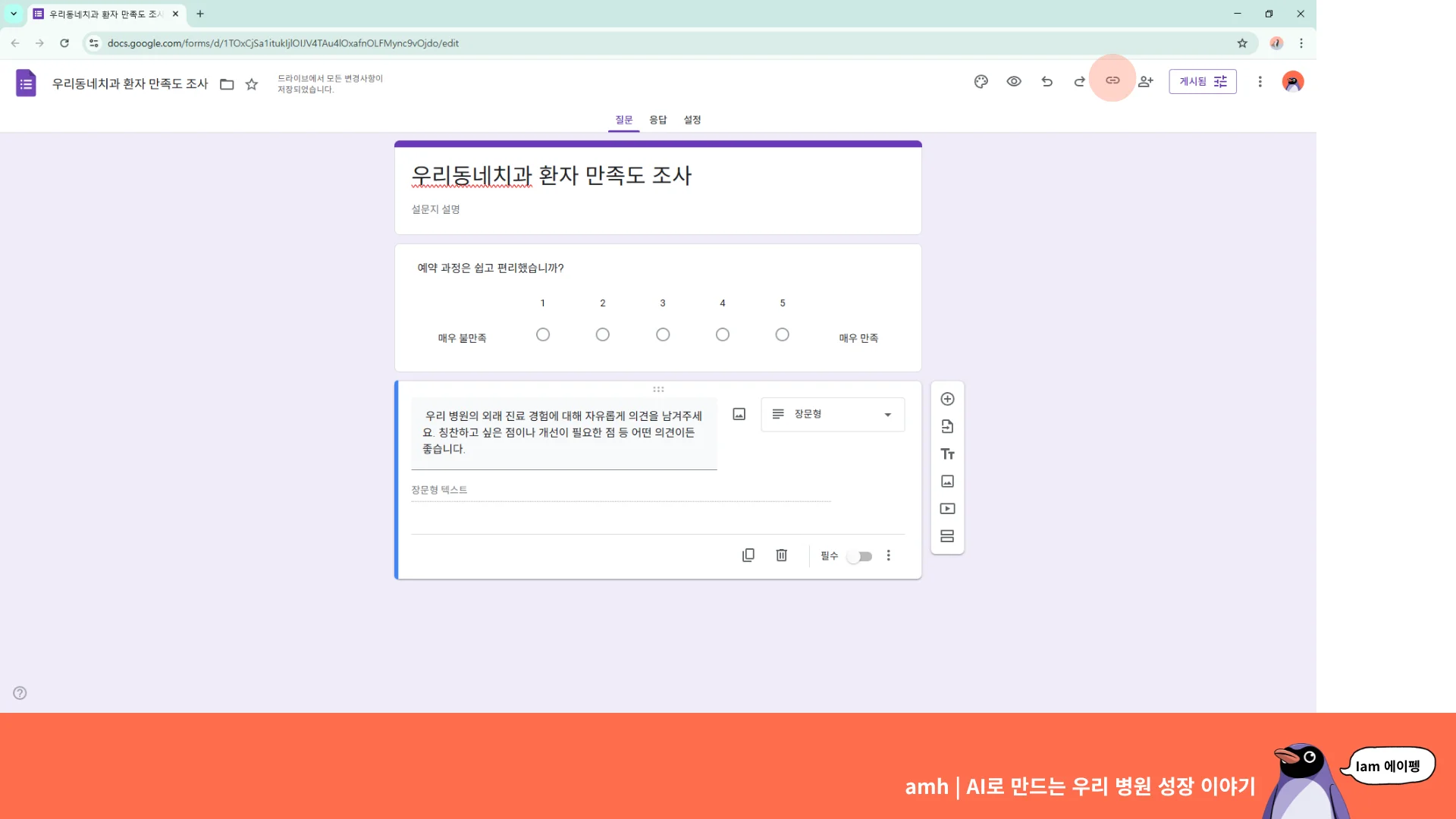
Task: Select rating 5 for 매우 만족
Action: pos(782,334)
